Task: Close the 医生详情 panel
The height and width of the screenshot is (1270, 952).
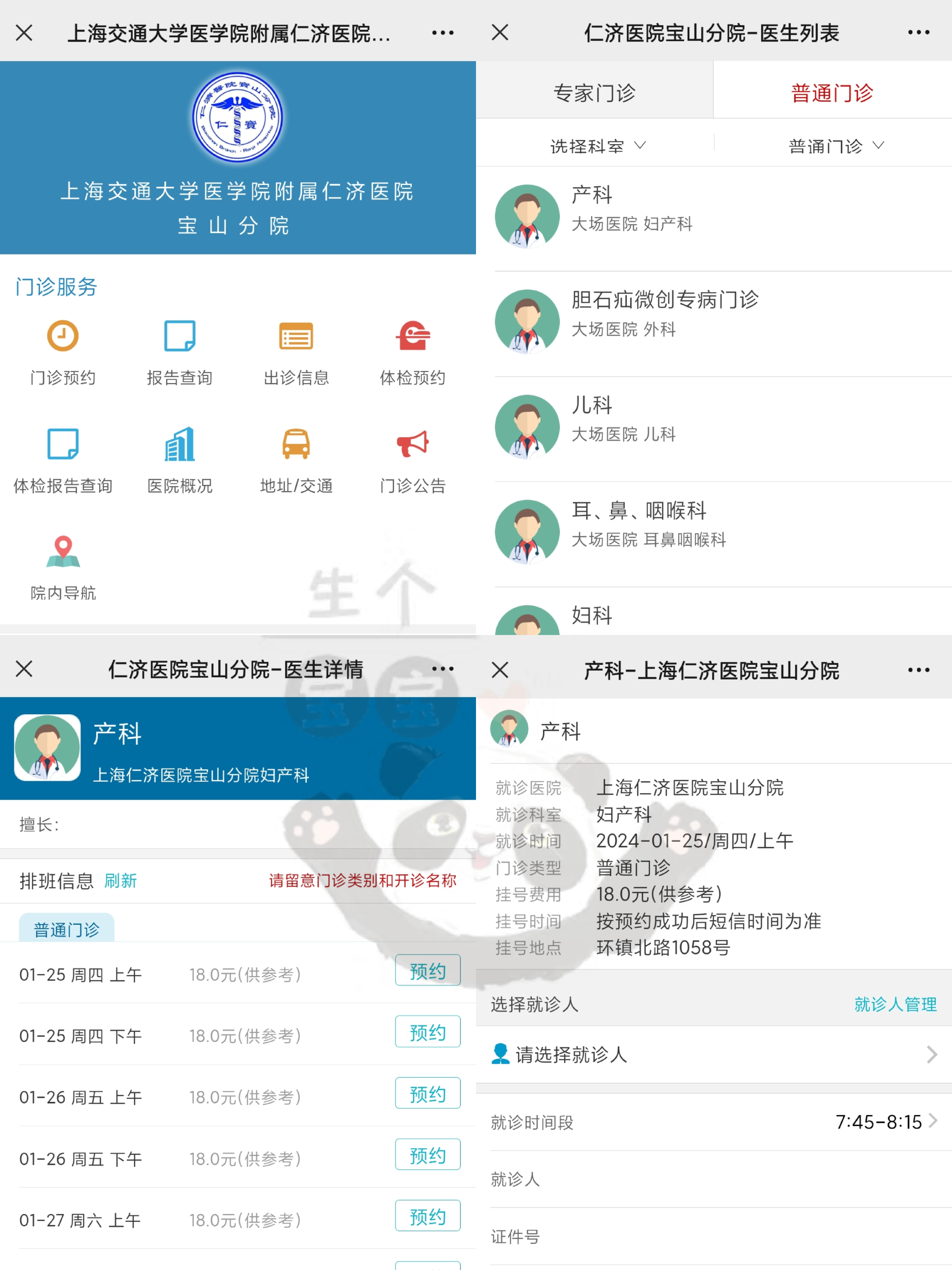Action: [x=24, y=668]
